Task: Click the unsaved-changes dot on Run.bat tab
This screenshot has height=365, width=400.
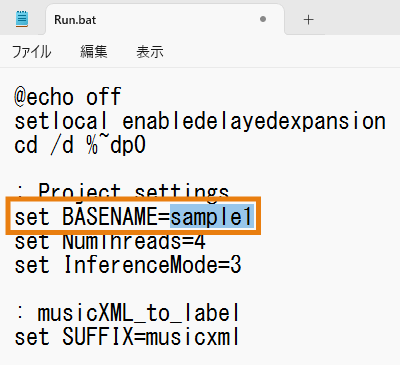Action: click(x=263, y=19)
